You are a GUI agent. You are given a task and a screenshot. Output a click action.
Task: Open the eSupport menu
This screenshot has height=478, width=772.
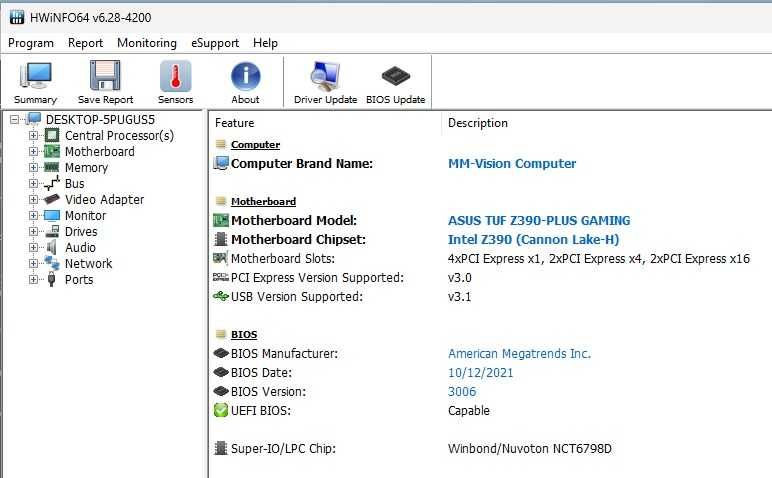215,43
